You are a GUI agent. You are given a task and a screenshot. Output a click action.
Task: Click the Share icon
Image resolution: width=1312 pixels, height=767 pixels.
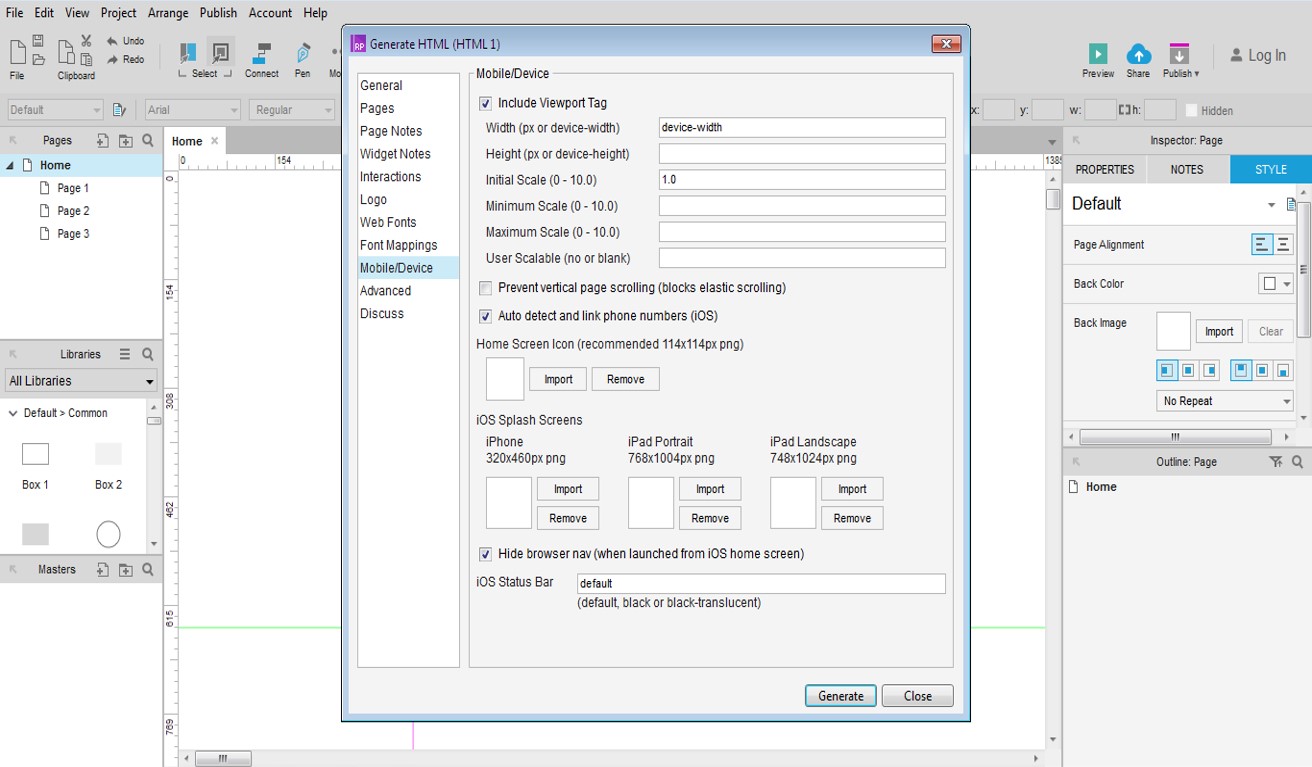point(1138,55)
